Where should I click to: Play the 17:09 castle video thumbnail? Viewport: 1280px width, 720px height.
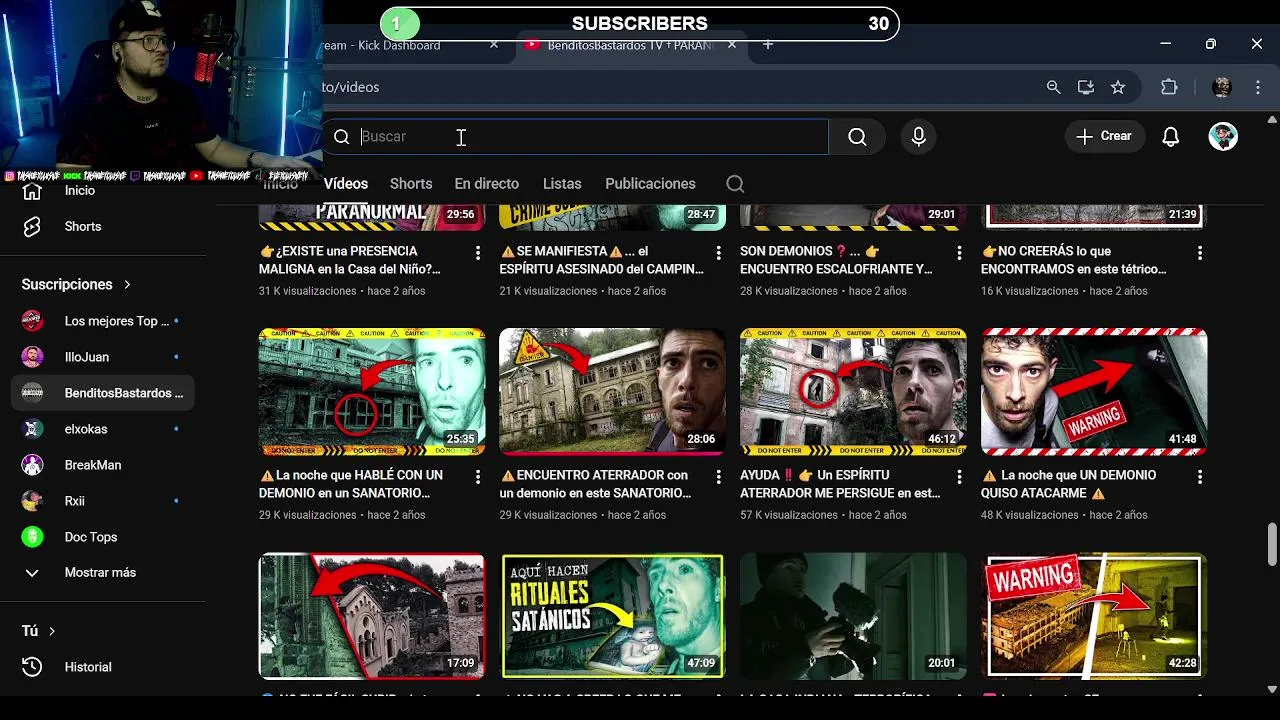pyautogui.click(x=372, y=616)
